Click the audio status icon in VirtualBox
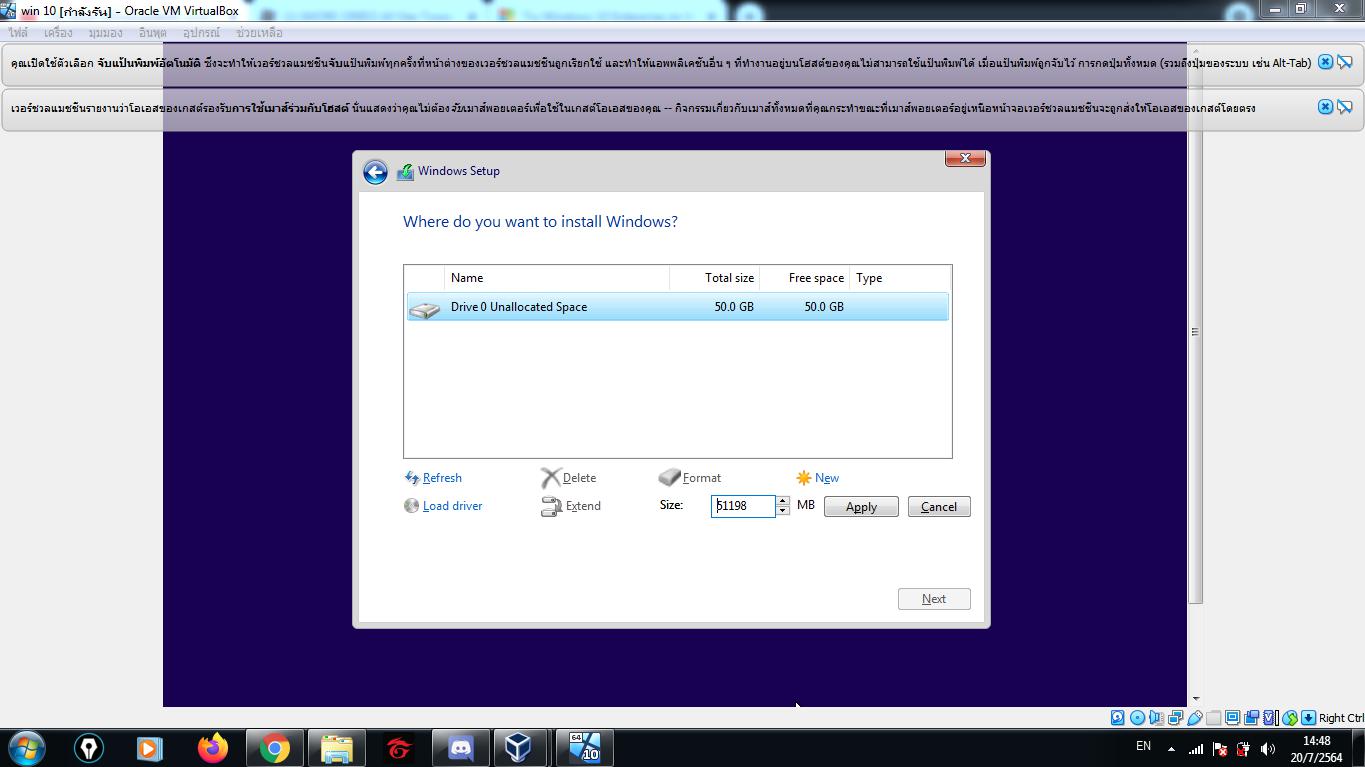This screenshot has width=1365, height=767. (1156, 718)
